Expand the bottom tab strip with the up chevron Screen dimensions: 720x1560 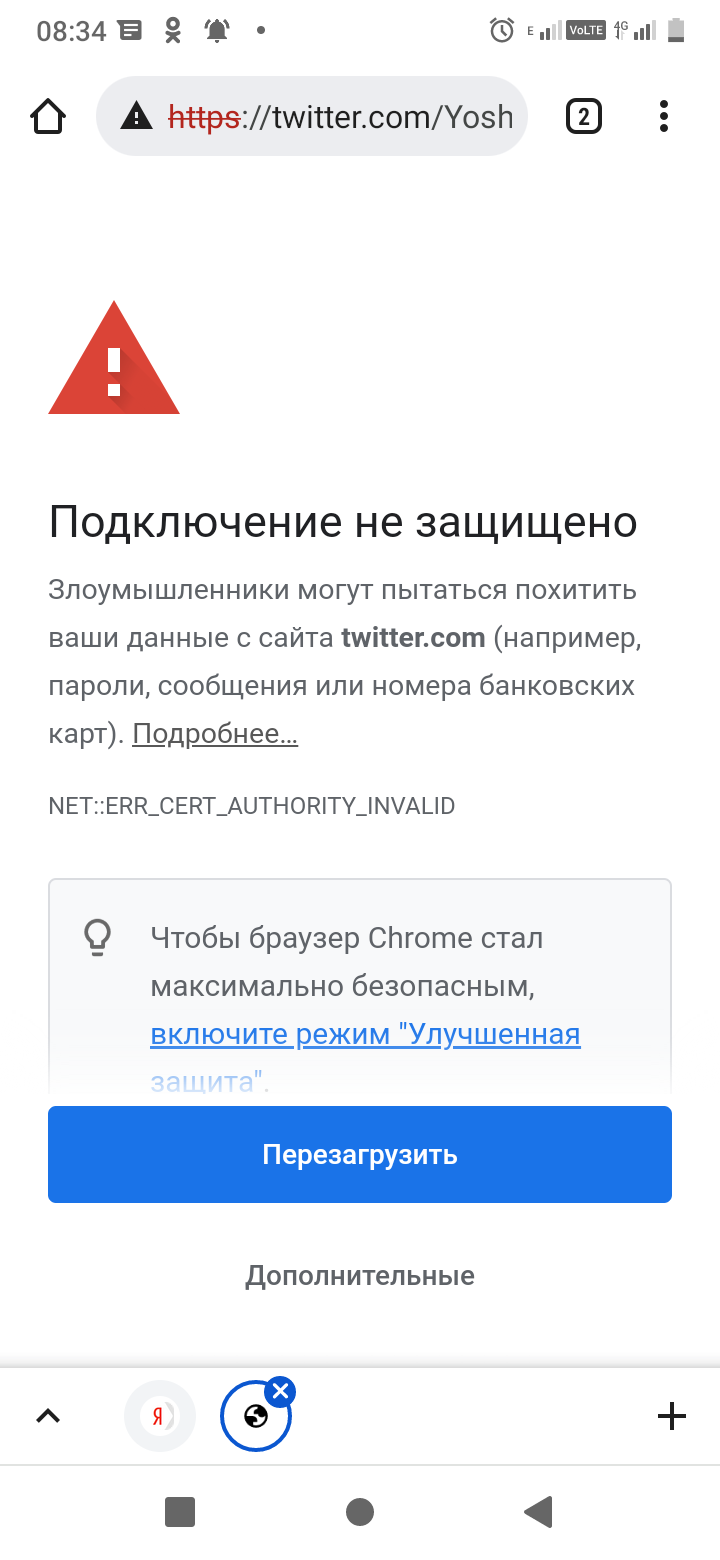coord(48,1415)
